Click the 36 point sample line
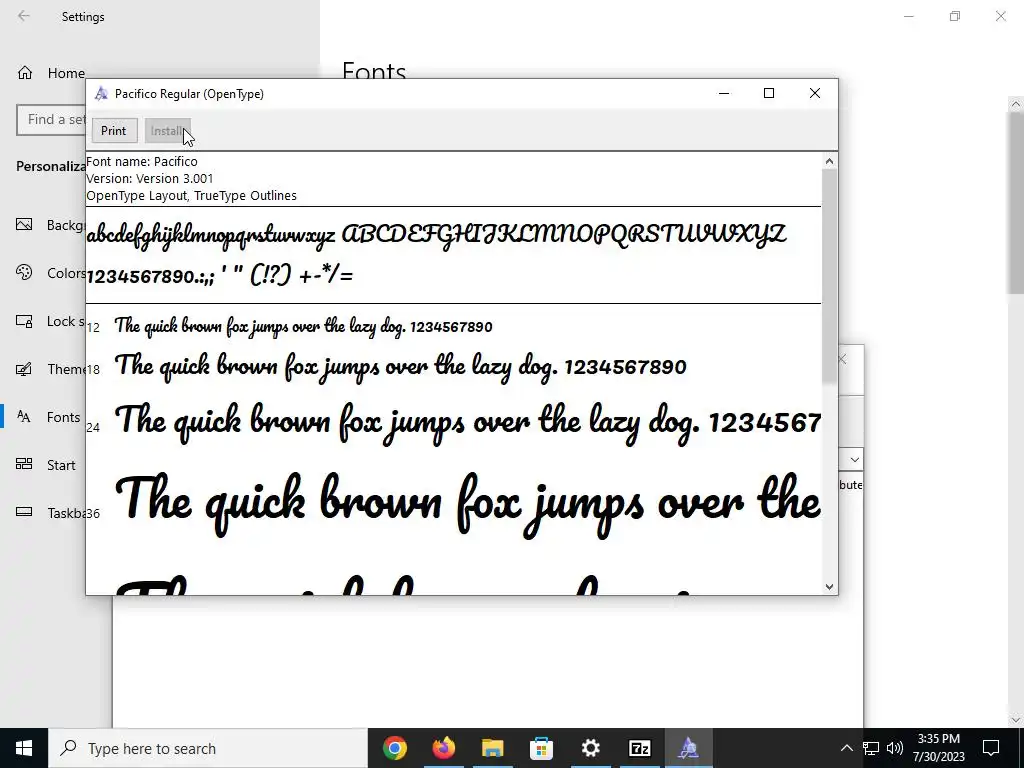This screenshot has height=768, width=1024. [x=468, y=505]
